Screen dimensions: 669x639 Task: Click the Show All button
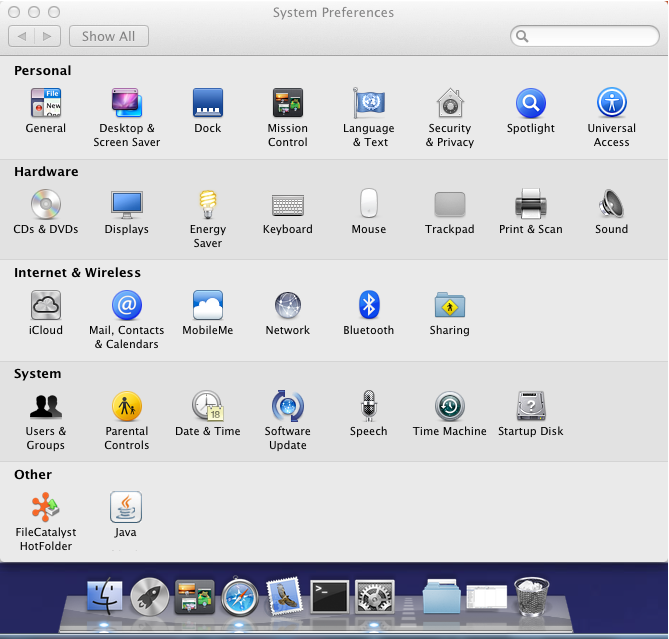tap(109, 36)
